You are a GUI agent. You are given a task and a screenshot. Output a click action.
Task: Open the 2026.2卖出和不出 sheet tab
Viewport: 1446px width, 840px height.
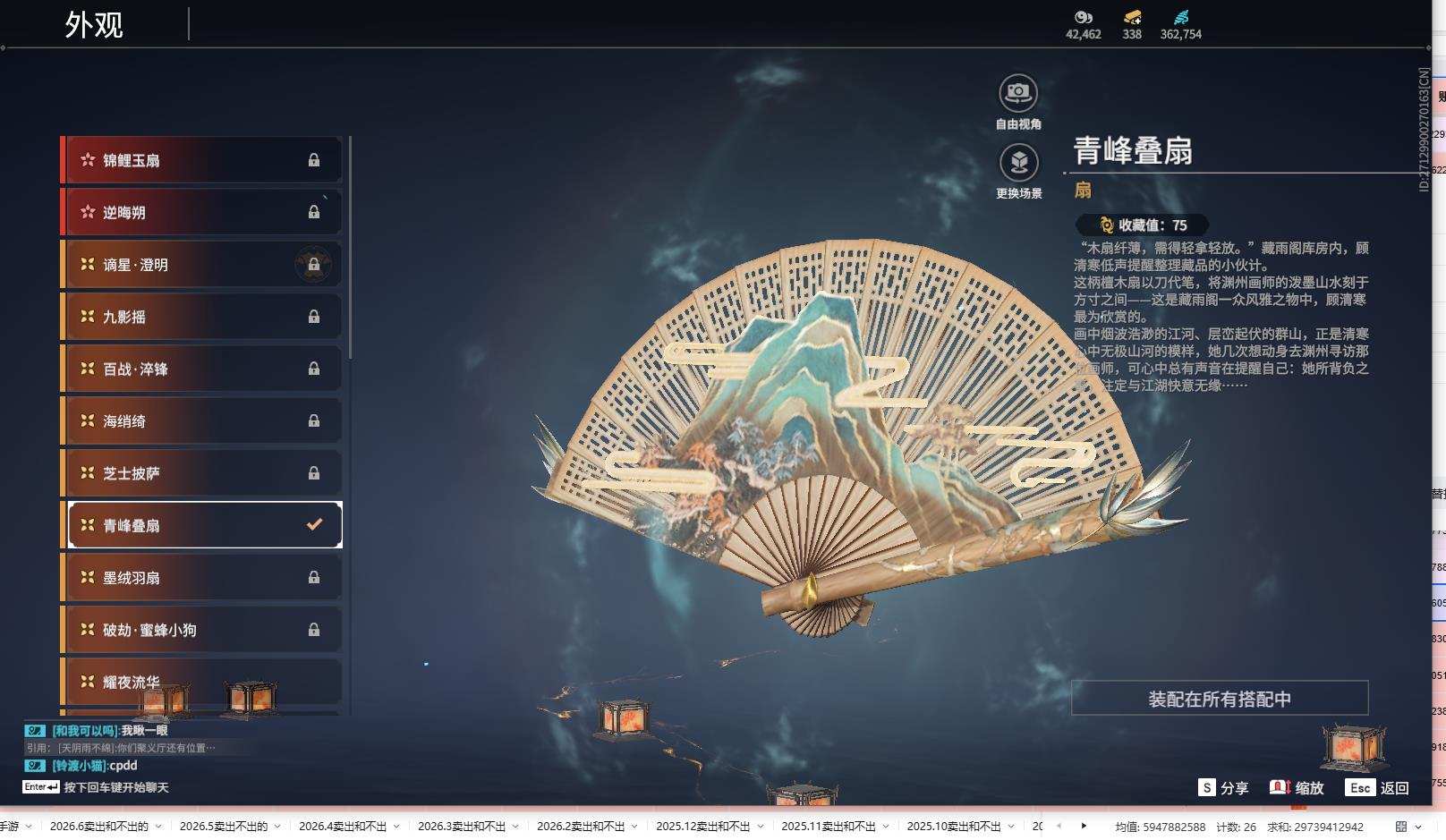pyautogui.click(x=581, y=827)
